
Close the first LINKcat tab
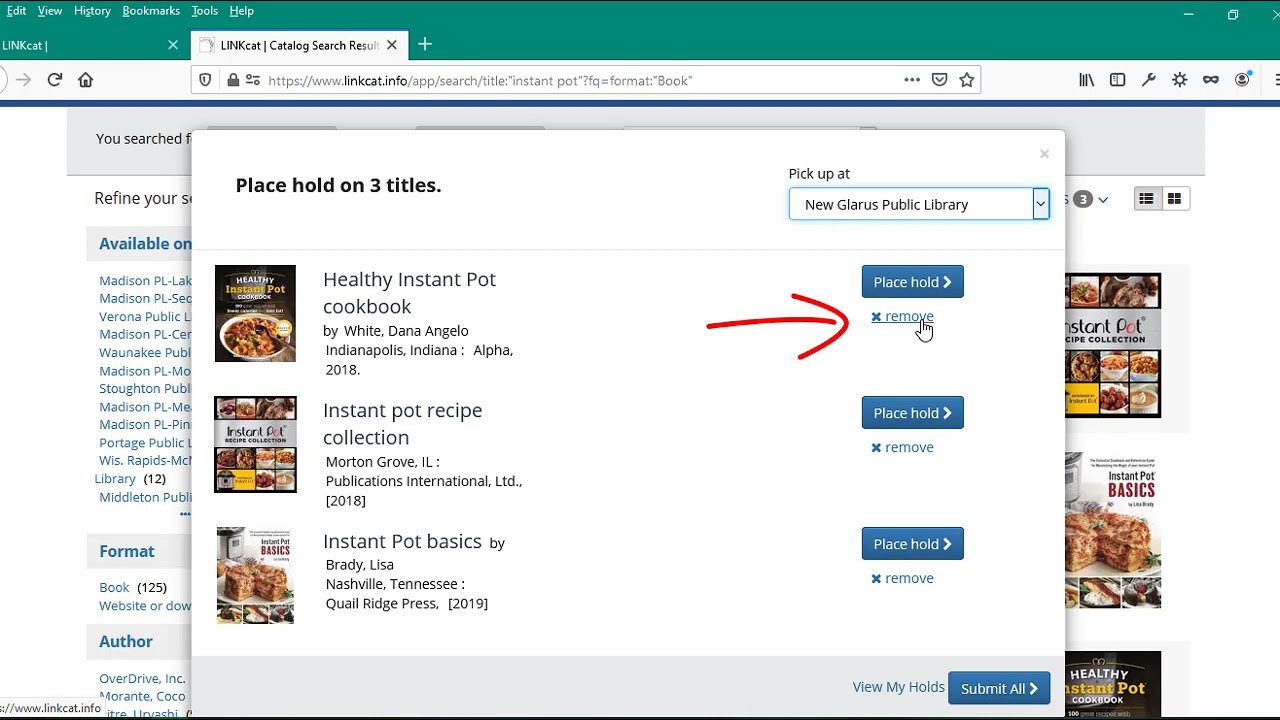coord(173,45)
